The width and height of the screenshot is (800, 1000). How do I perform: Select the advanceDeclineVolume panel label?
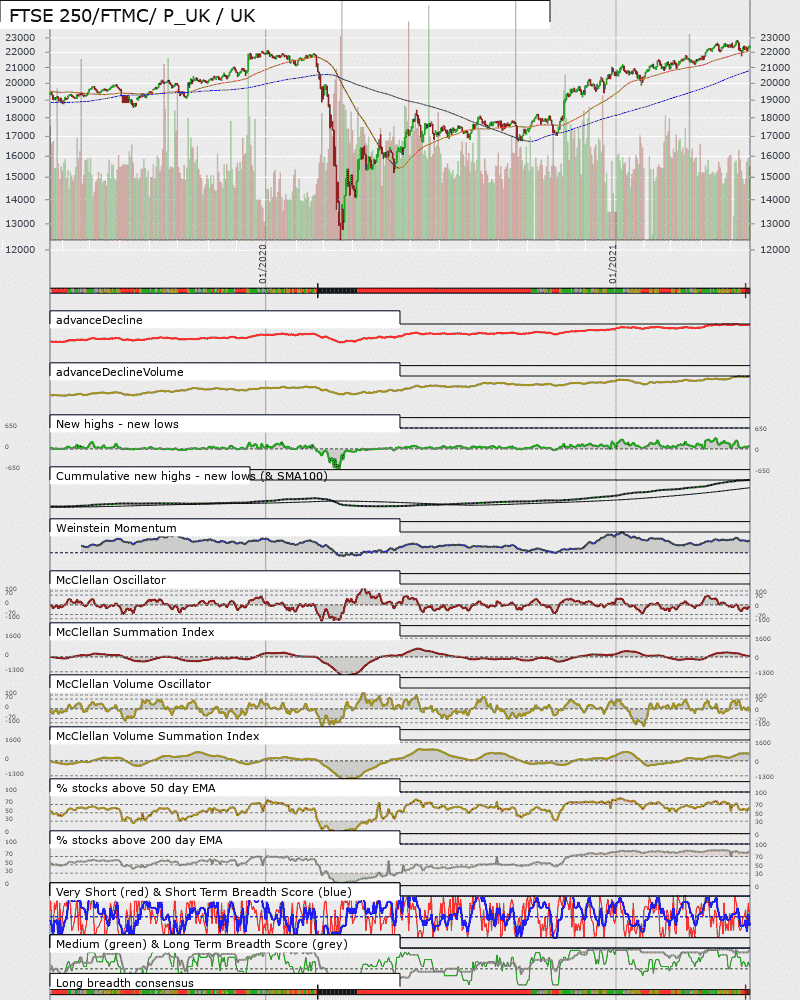click(119, 372)
